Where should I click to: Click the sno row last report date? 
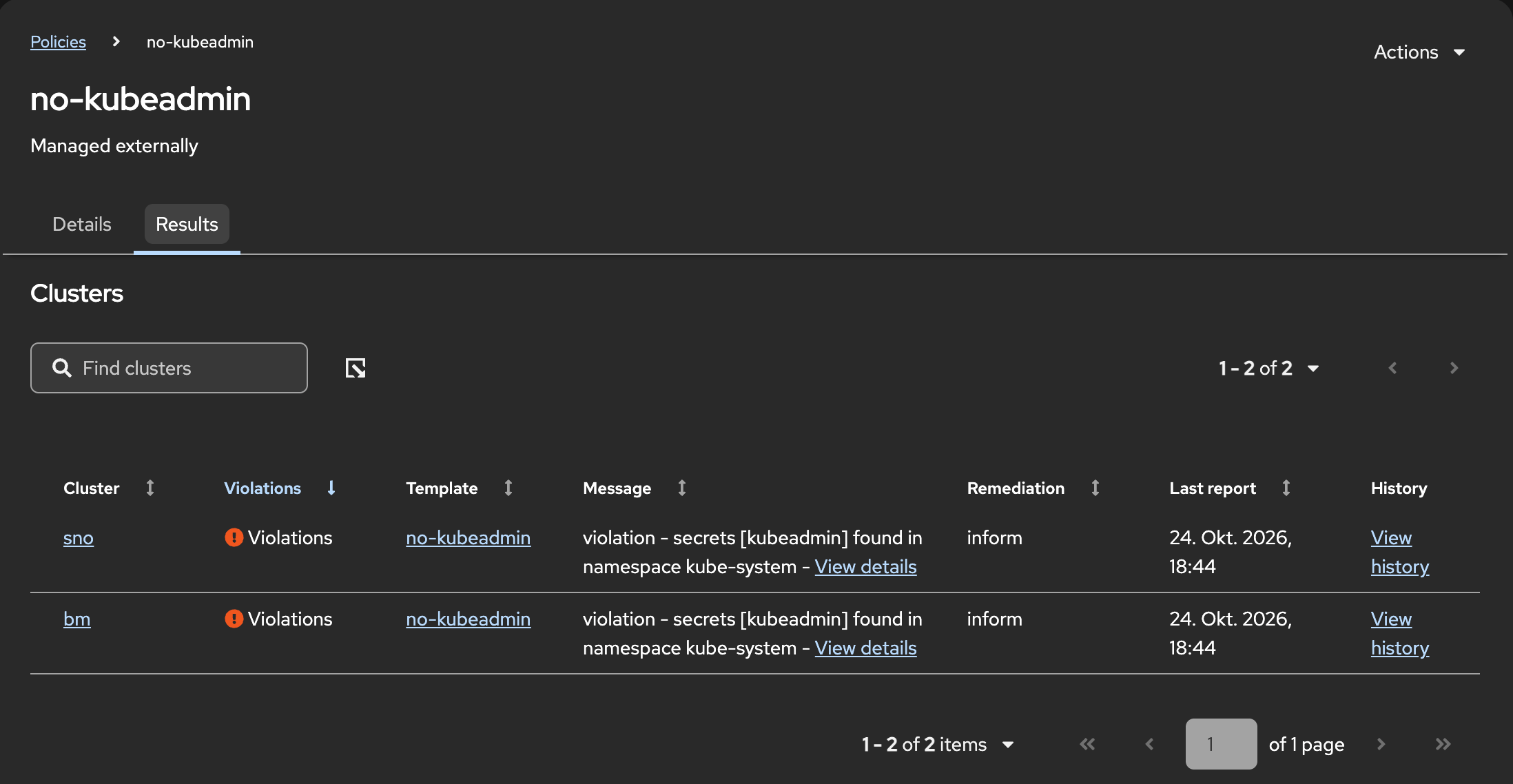[1231, 552]
